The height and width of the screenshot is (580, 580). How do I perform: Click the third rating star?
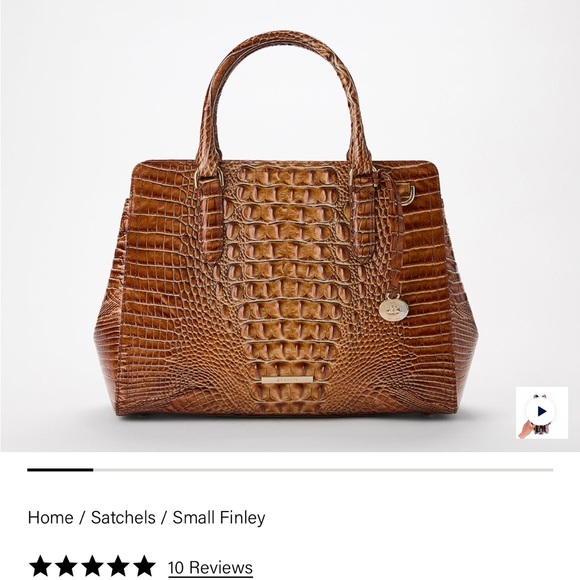[92, 566]
